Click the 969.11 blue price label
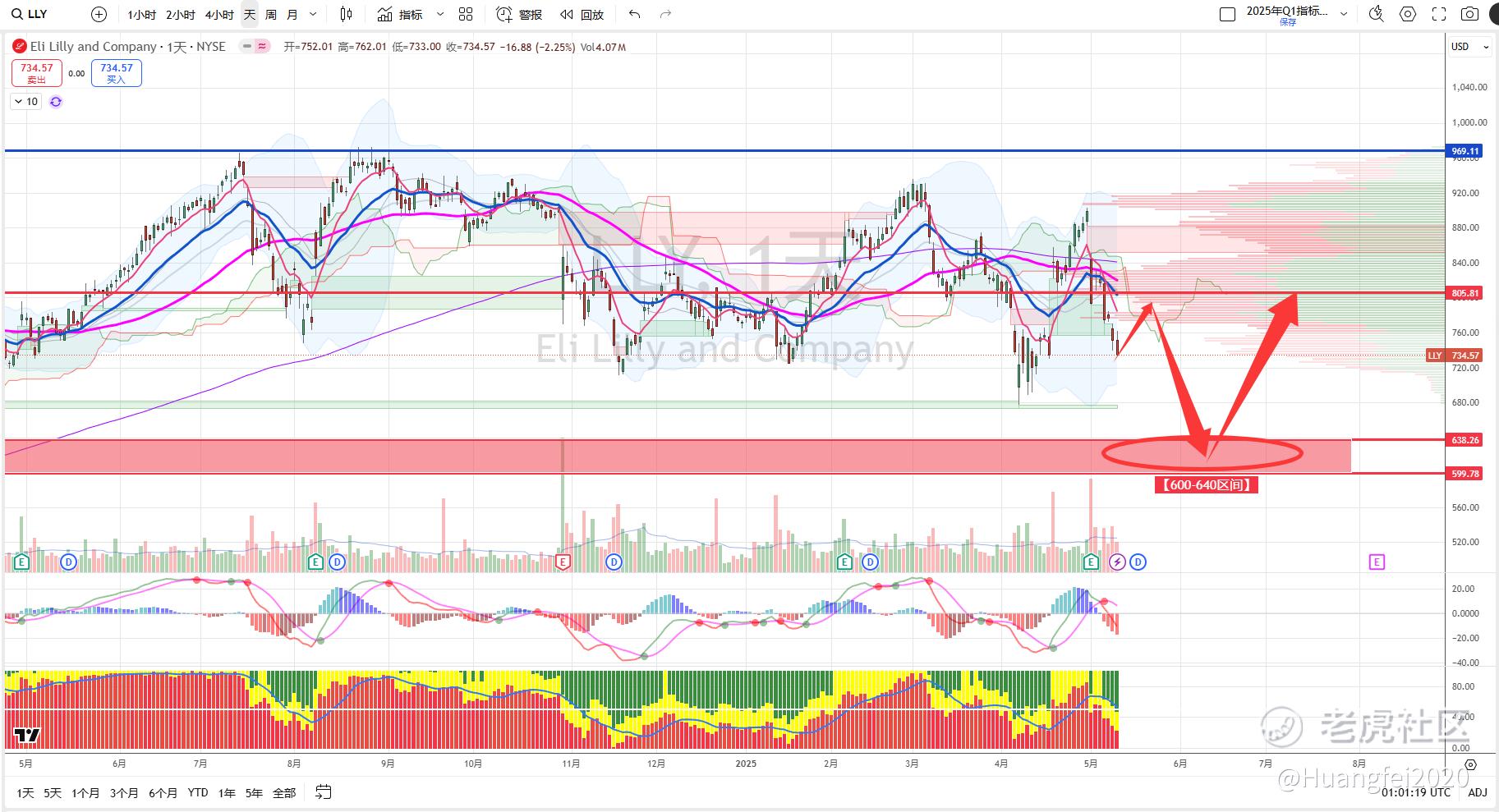This screenshot has width=1499, height=812. point(1465,151)
